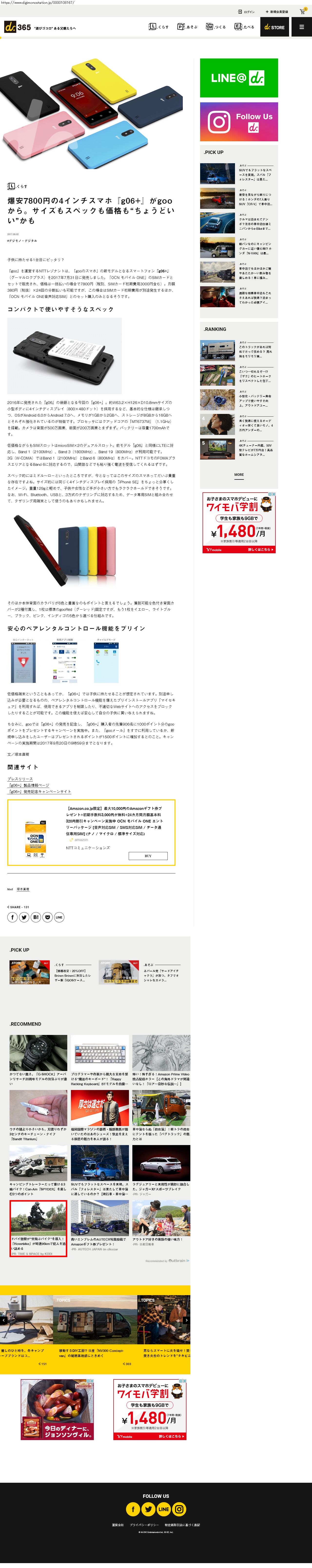Open the hamburger menu in header
This screenshot has width=312, height=1568.
pyautogui.click(x=301, y=27)
